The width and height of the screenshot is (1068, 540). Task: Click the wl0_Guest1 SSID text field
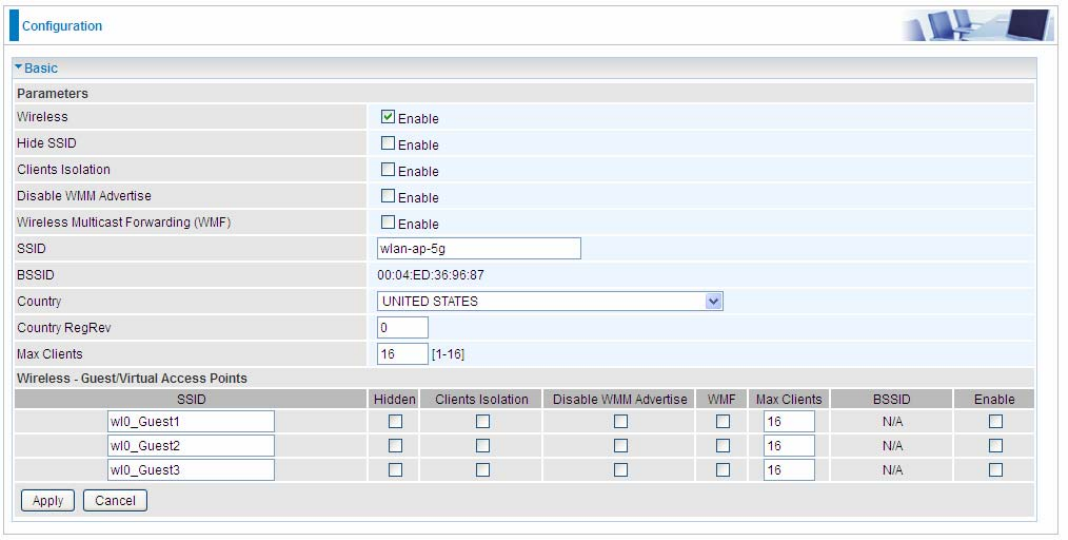pyautogui.click(x=191, y=422)
